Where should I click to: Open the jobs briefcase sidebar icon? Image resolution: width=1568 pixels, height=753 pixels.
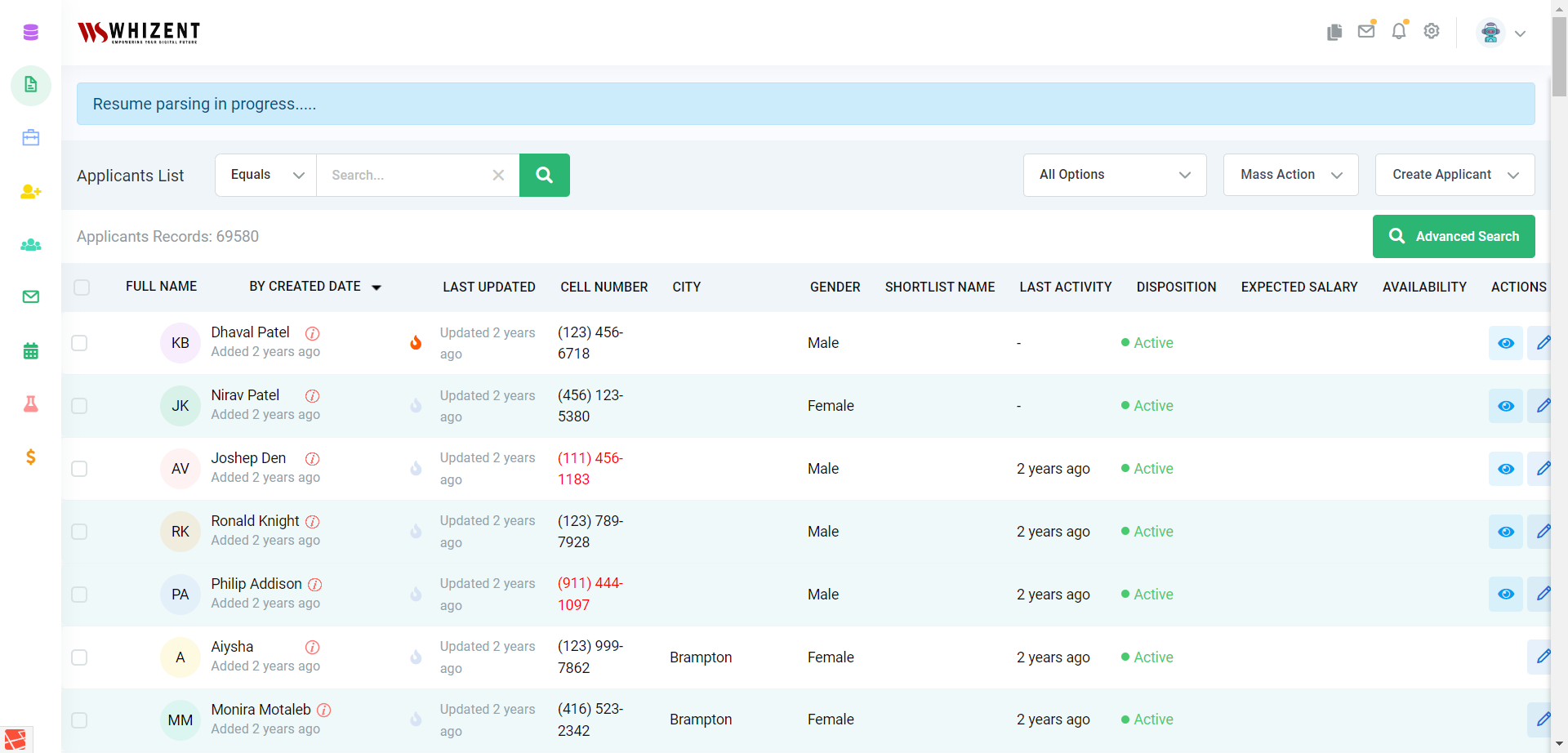coord(31,137)
